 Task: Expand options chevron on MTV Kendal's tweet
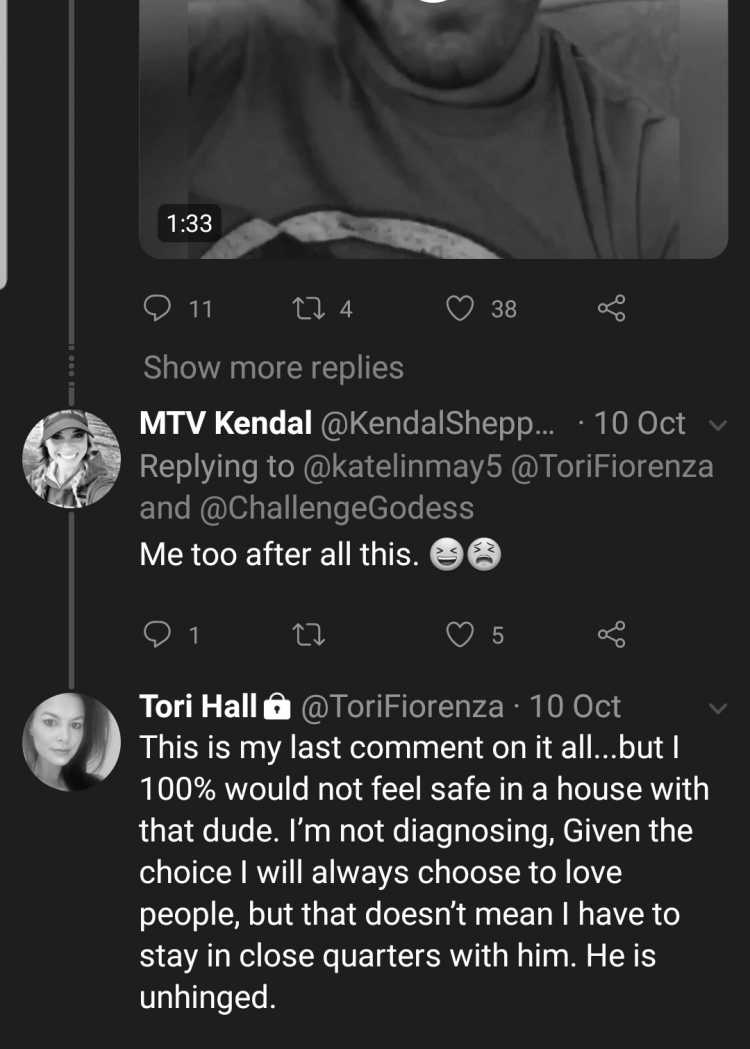[x=717, y=425]
